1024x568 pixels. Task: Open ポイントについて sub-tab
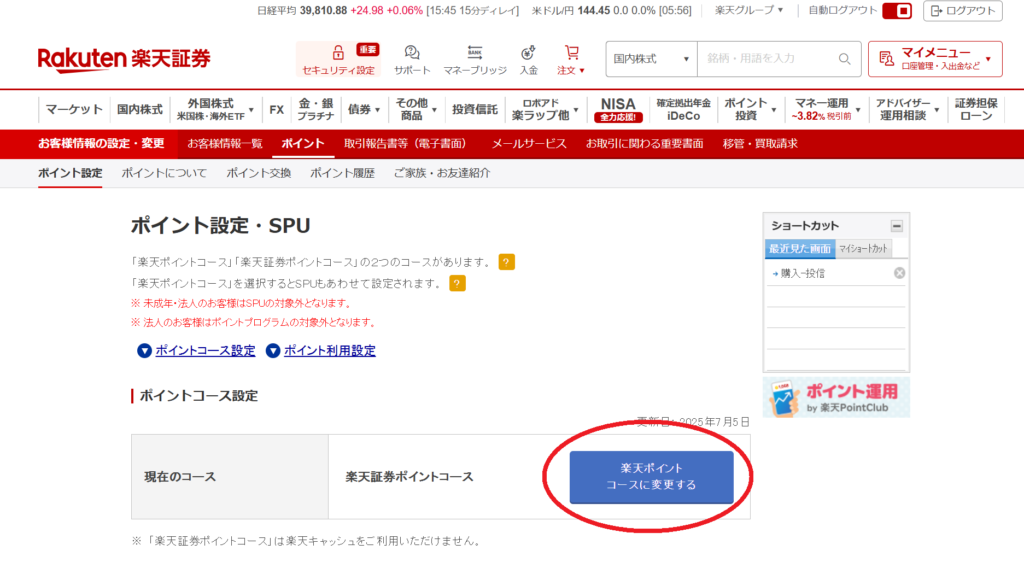164,173
